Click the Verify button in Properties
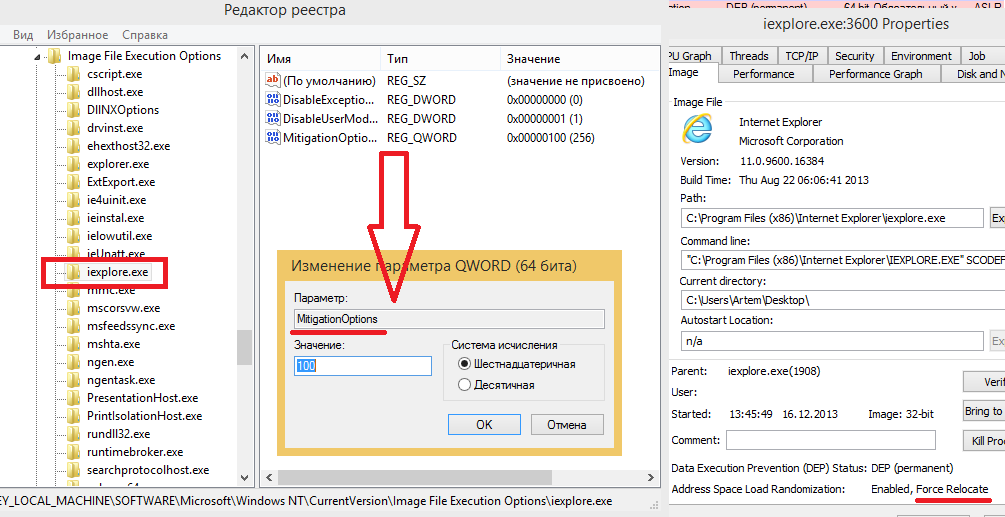This screenshot has width=1005, height=517. point(984,382)
